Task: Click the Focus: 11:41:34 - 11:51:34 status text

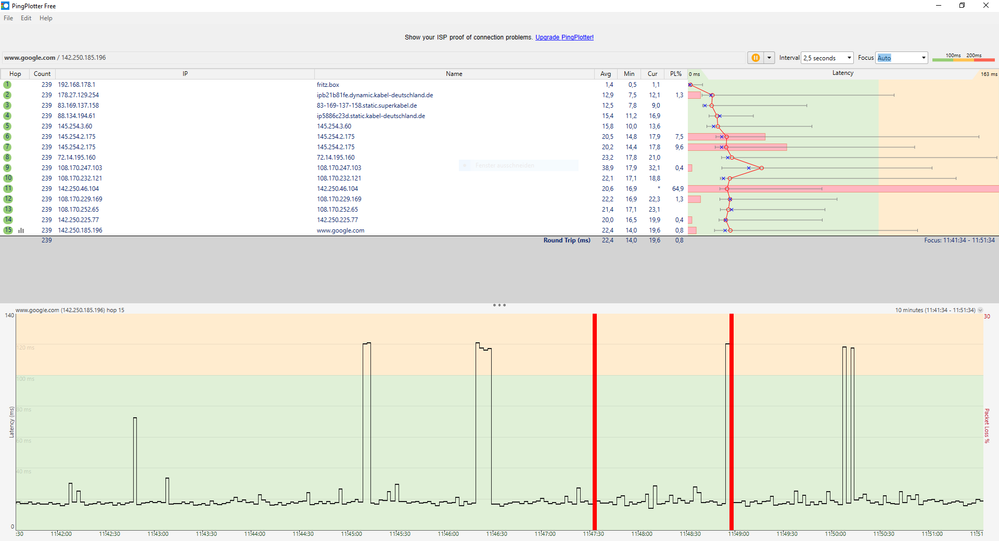Action: [x=959, y=240]
